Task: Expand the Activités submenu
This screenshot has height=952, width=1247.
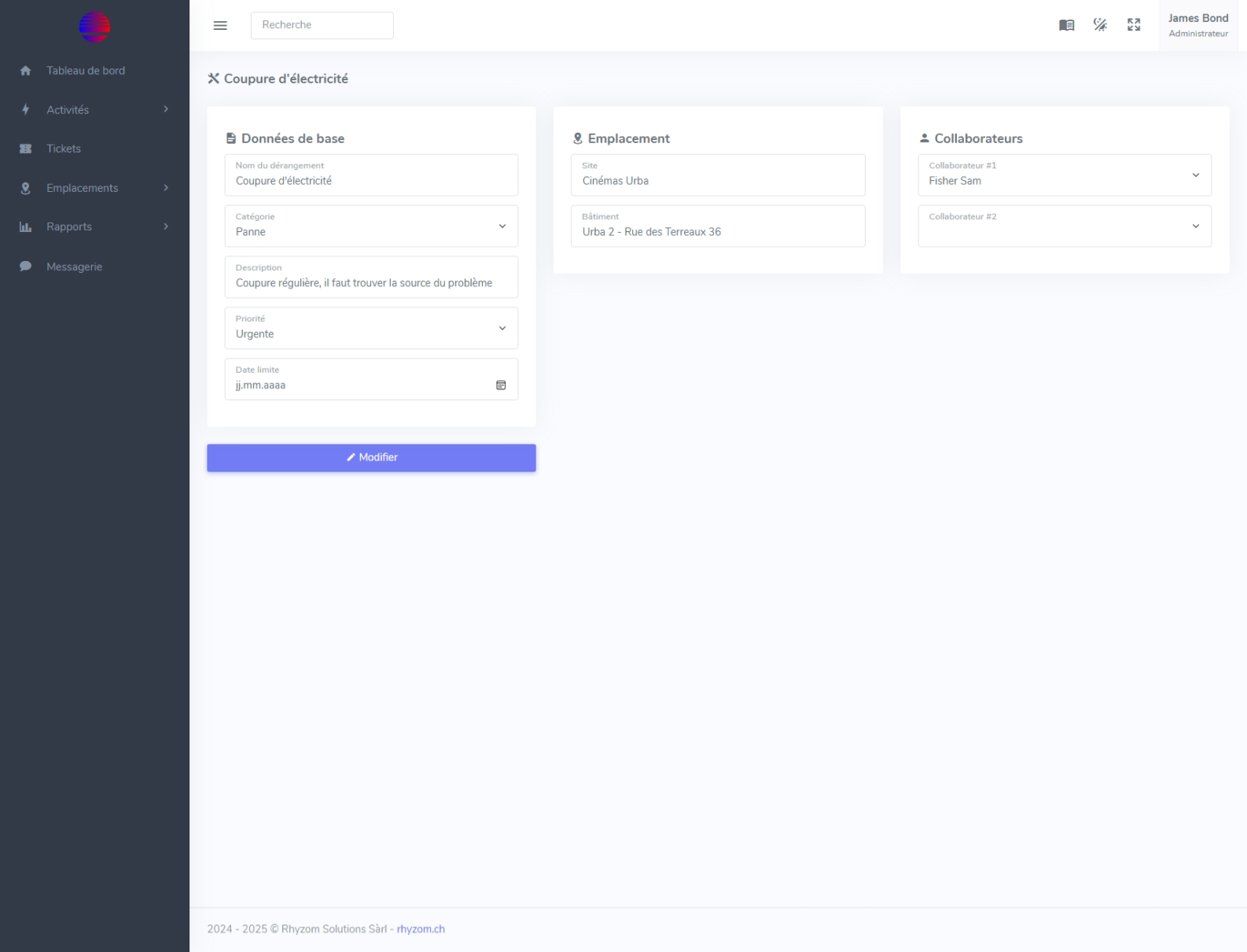Action: [x=94, y=110]
